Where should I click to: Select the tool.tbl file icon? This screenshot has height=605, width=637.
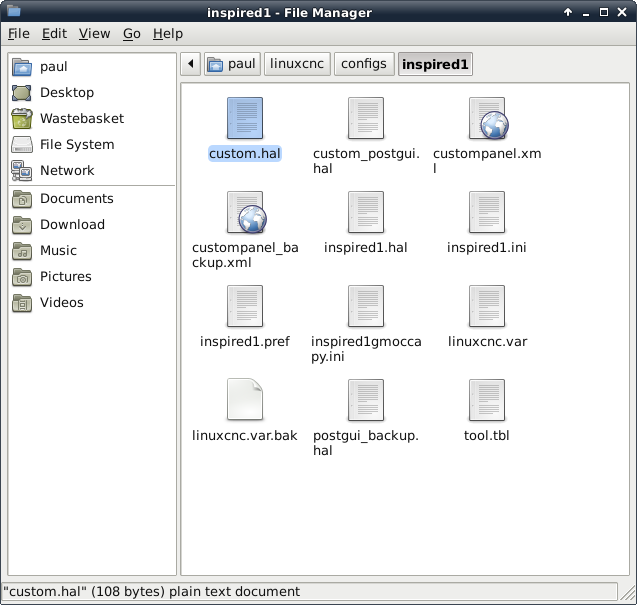487,400
